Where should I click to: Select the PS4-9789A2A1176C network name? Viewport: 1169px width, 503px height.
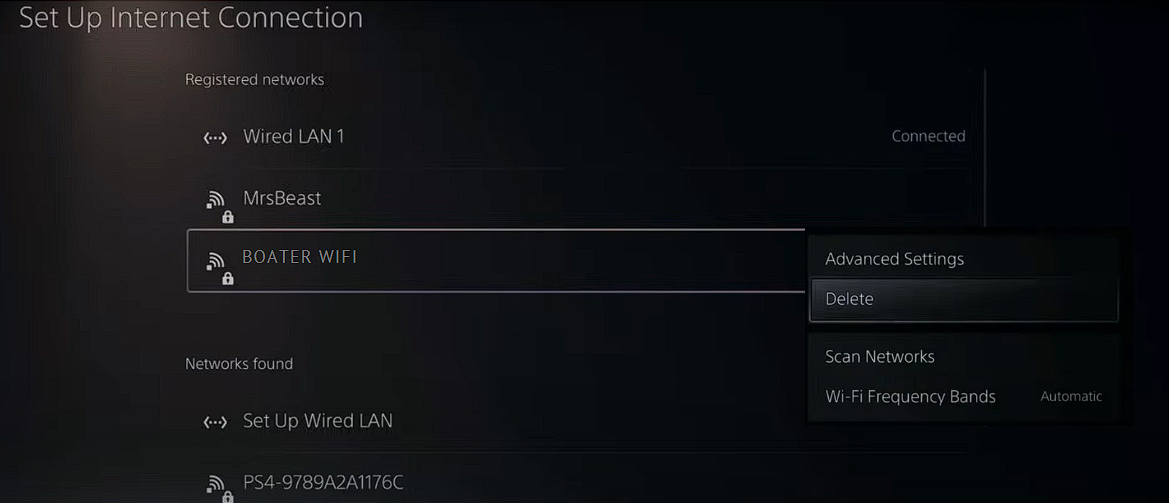point(323,483)
